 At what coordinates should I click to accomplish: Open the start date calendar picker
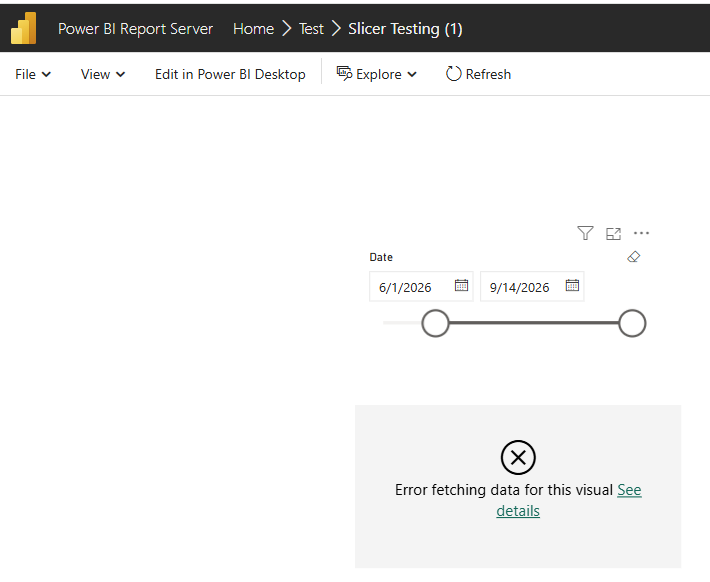pyautogui.click(x=461, y=285)
